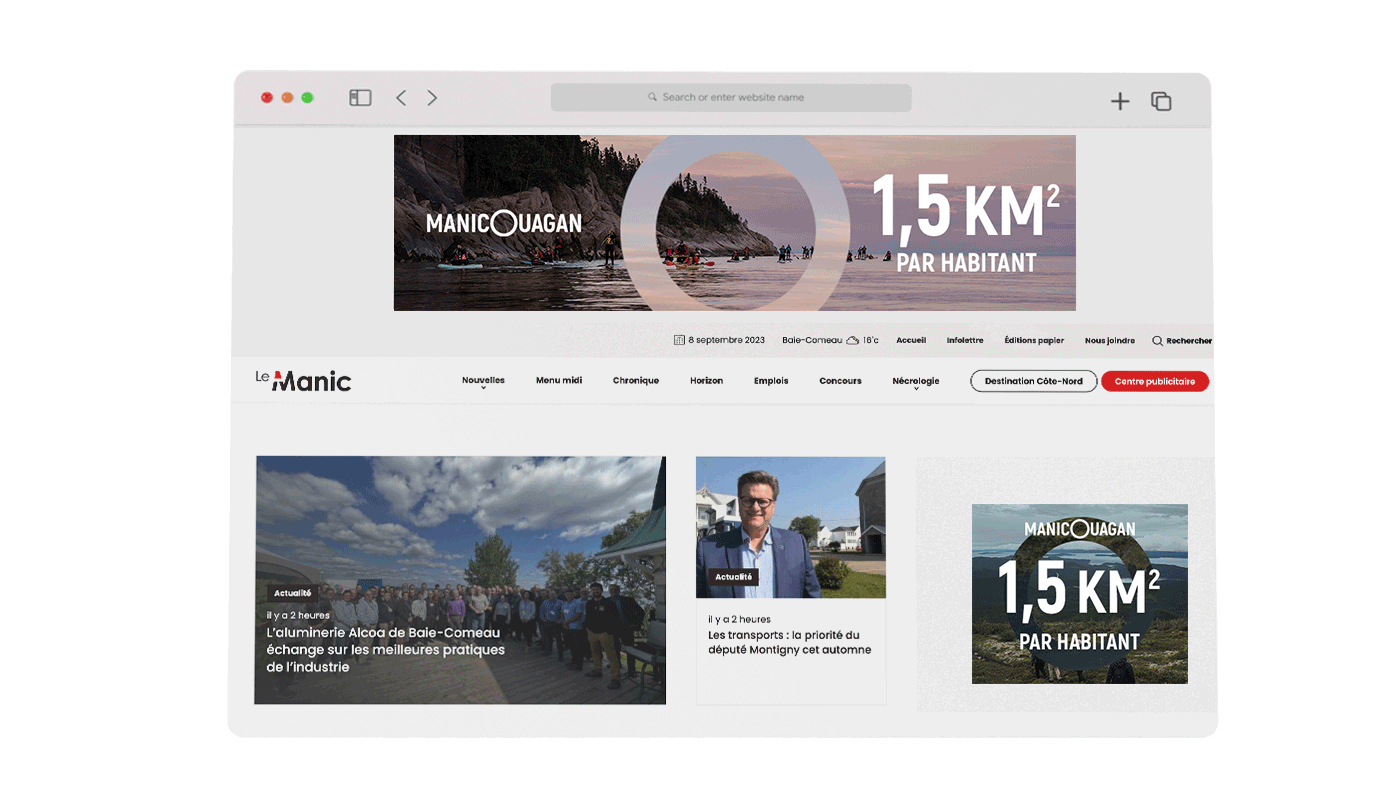Expand the Nécrologie menu arrow
Screen dimensions: 1400x800
(x=915, y=389)
